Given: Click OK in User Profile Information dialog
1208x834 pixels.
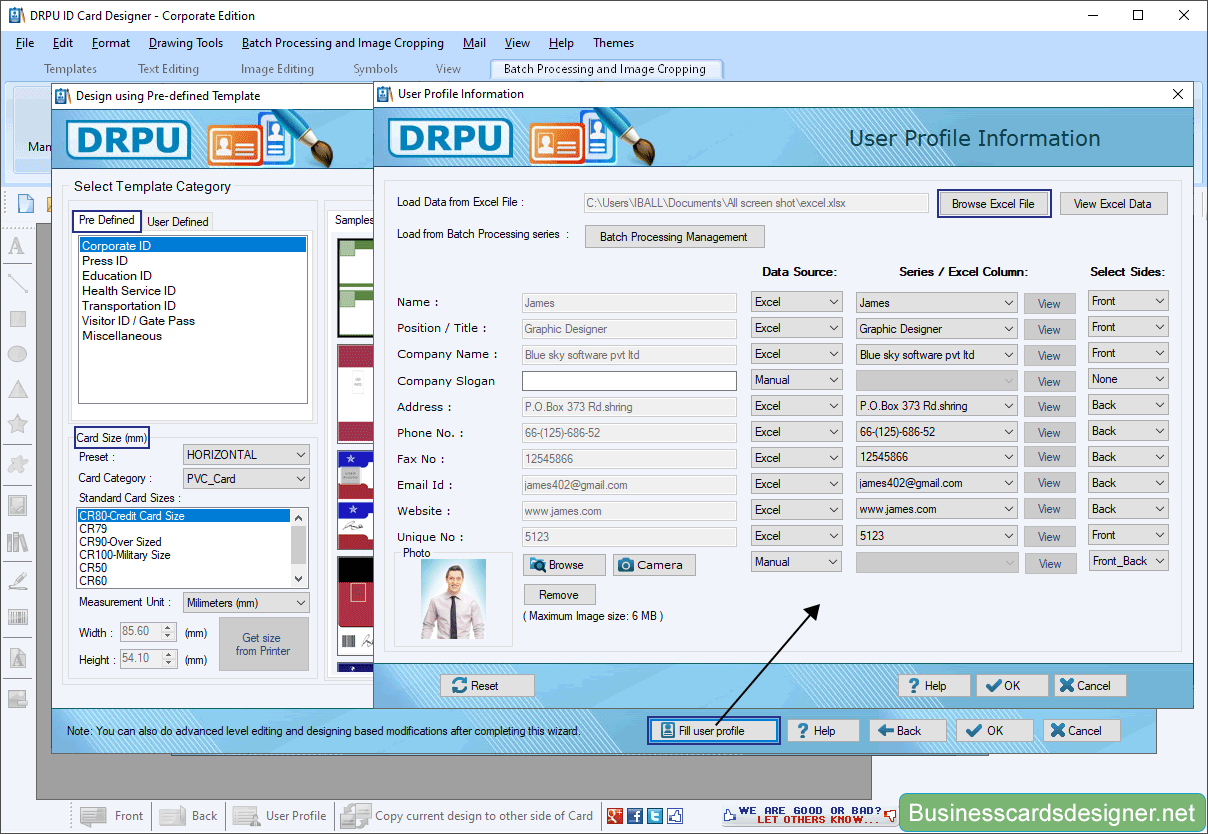Looking at the screenshot, I should (x=1012, y=686).
